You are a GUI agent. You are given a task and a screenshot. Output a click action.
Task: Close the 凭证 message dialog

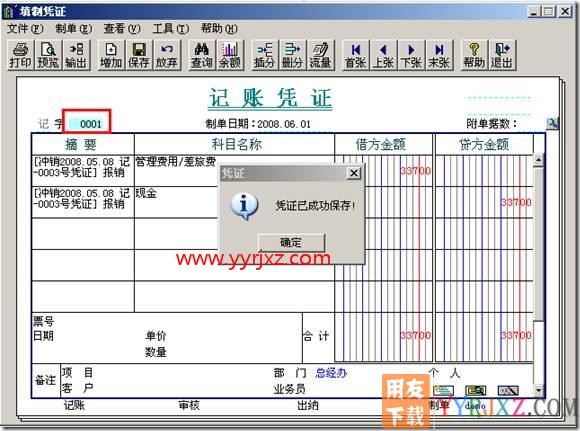(354, 173)
